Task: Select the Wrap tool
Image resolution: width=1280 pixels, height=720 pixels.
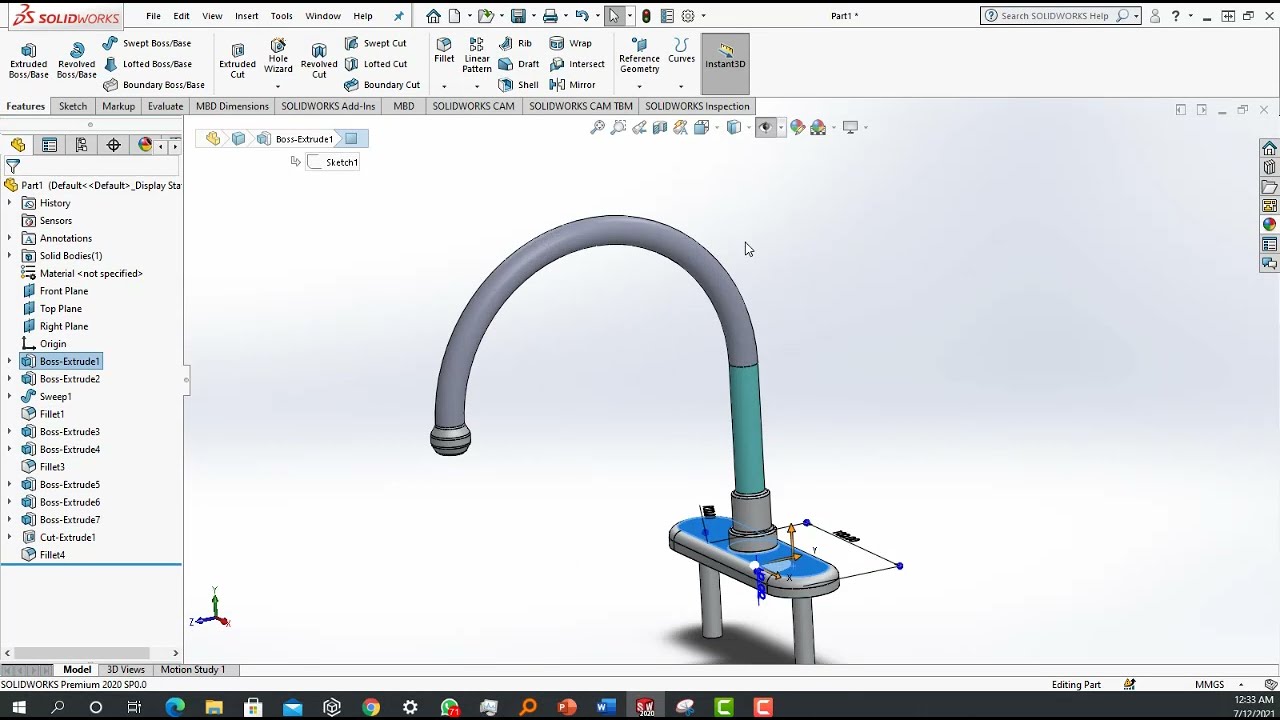Action: (570, 43)
